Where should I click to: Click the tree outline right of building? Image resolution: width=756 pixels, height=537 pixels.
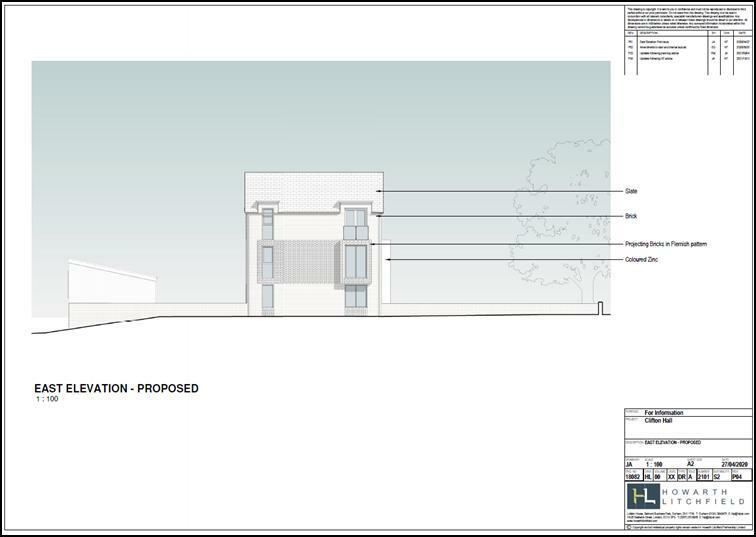click(x=560, y=220)
